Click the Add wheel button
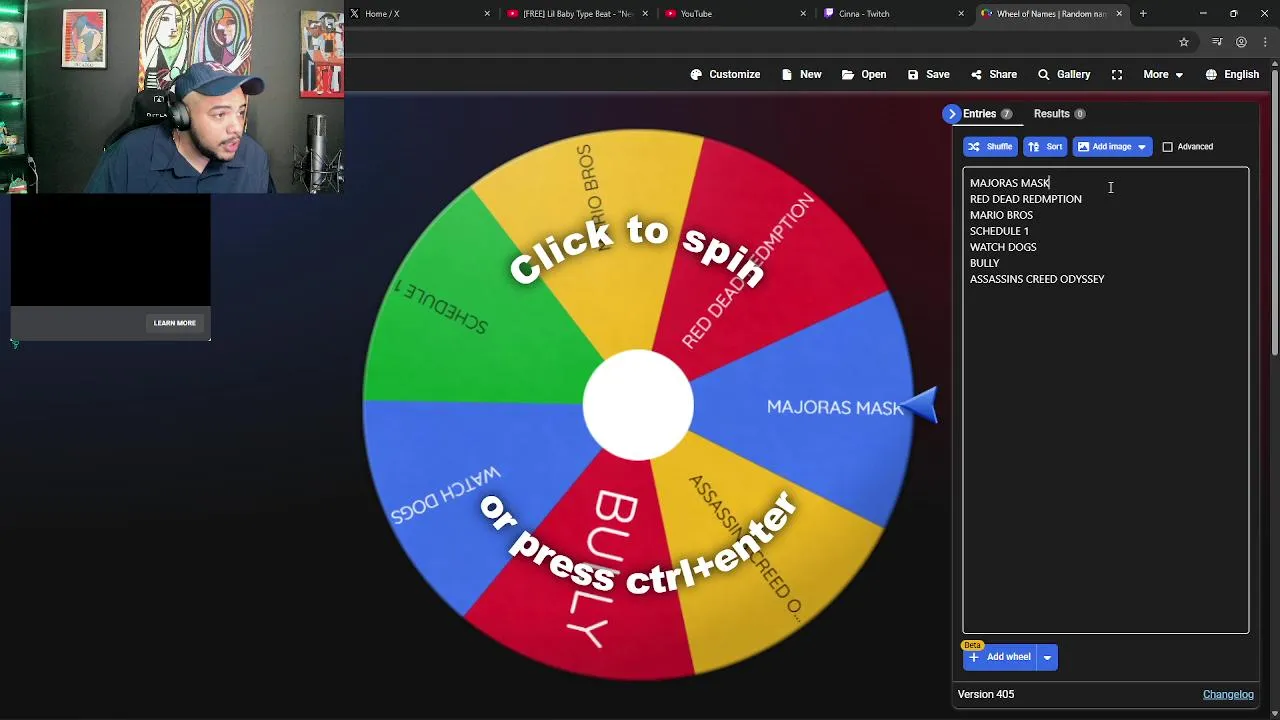Image resolution: width=1280 pixels, height=720 pixels. [x=1000, y=657]
